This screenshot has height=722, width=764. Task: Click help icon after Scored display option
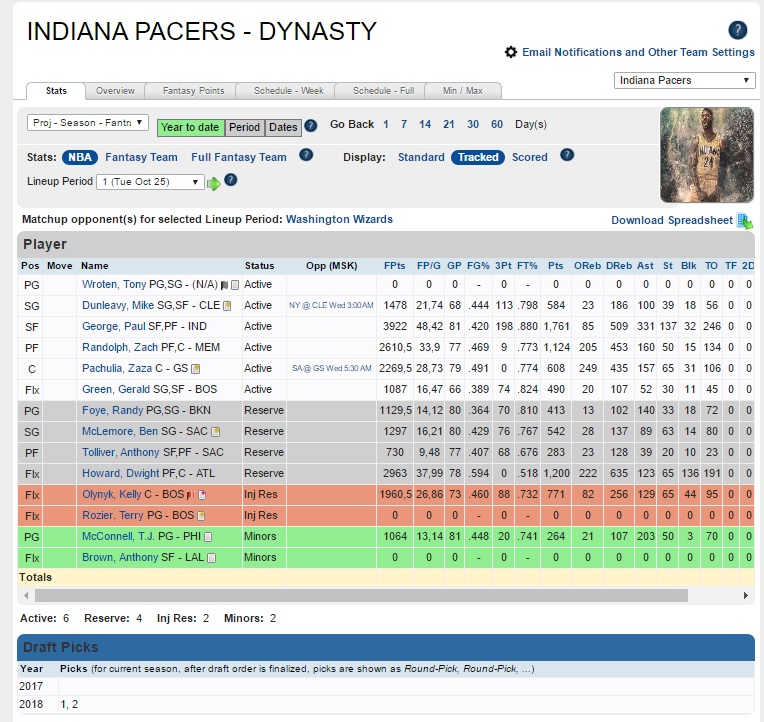[567, 155]
